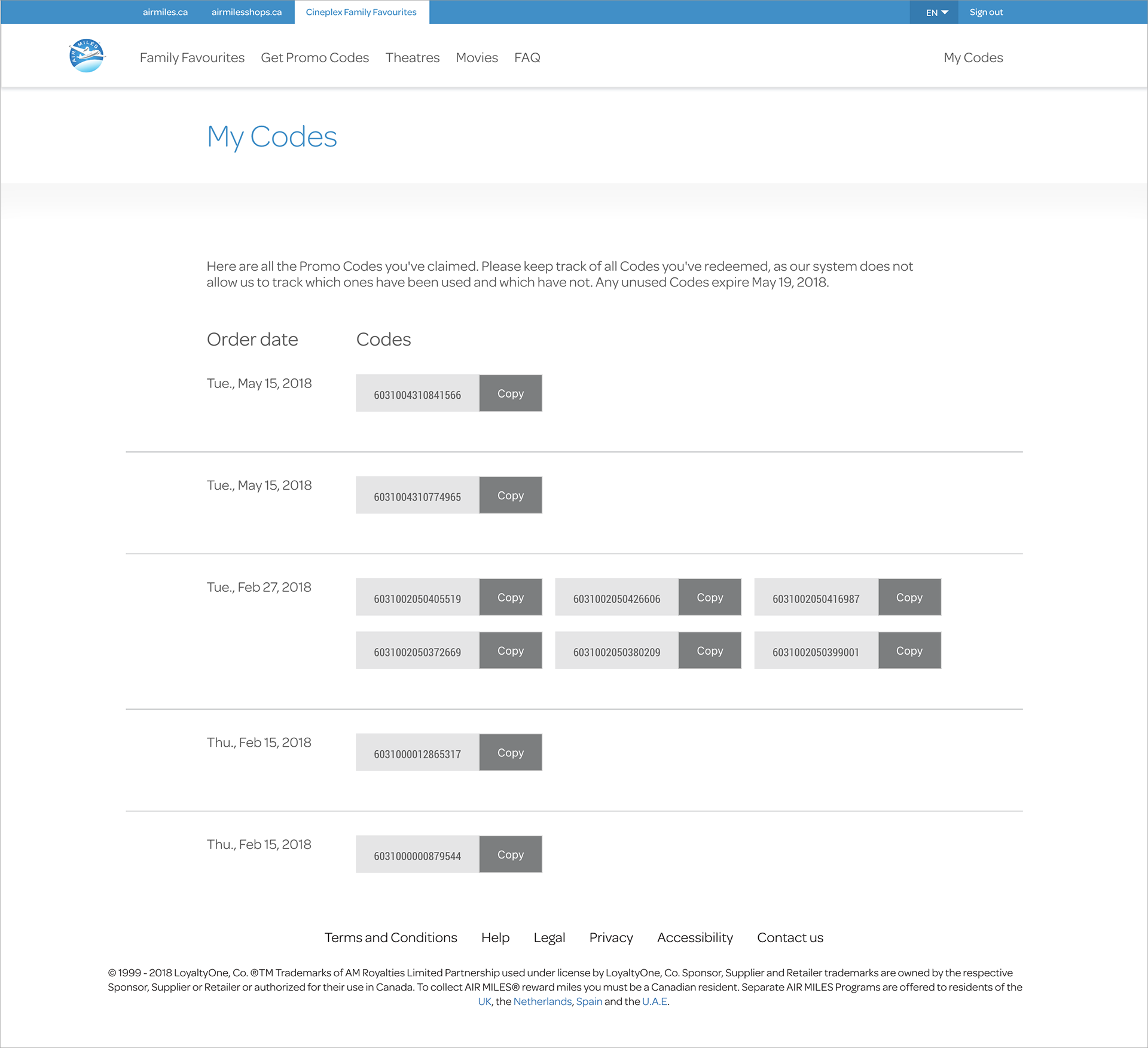Open Family Favourites menu item
1148x1048 pixels.
coord(192,57)
